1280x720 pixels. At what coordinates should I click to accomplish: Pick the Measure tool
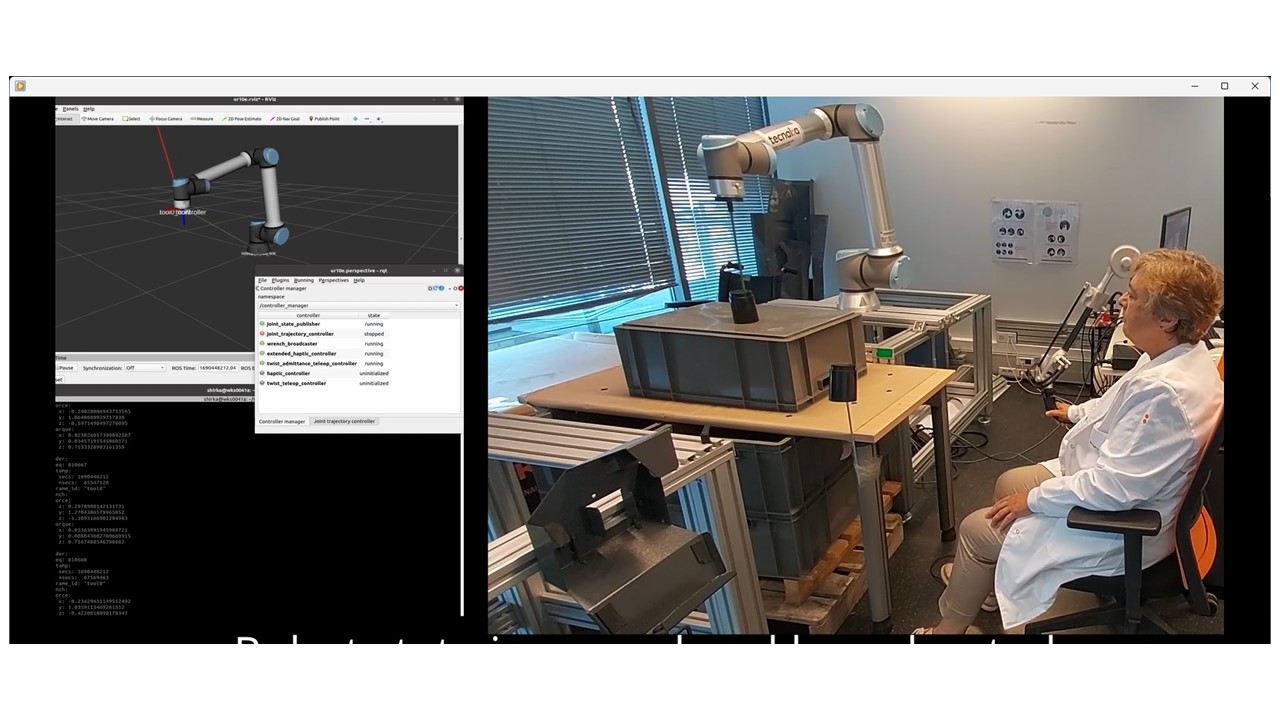(202, 119)
